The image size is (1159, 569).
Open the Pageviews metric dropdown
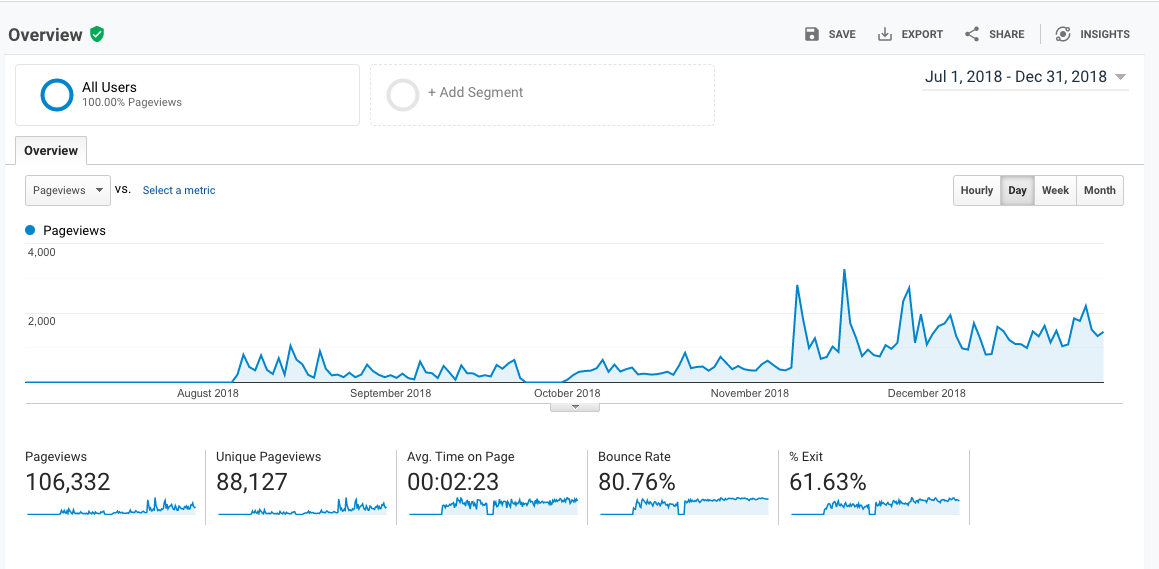click(68, 190)
